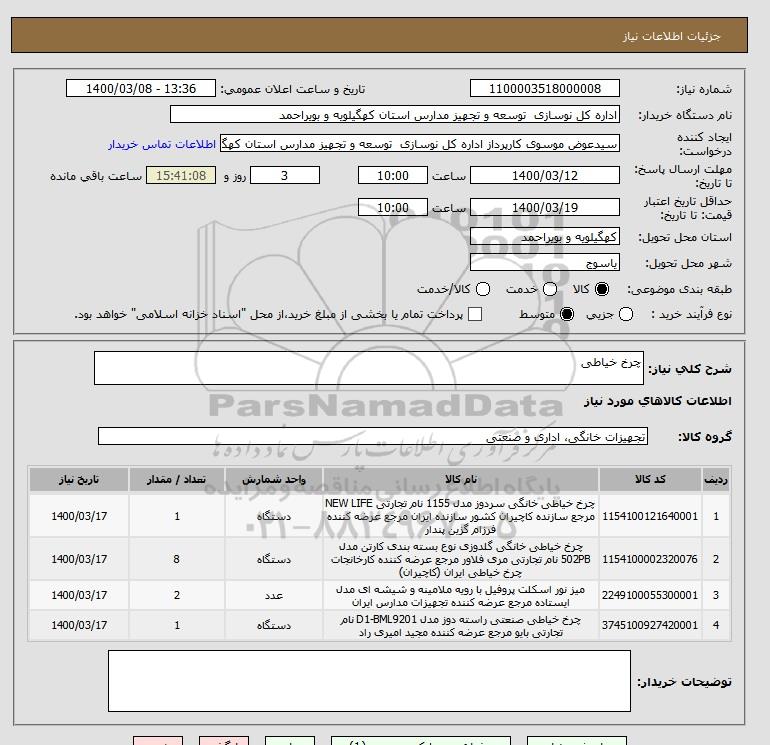Screen dimensions: 770x745
Task: Click the NEW LIFE sewing machine description
Action: coord(461,517)
